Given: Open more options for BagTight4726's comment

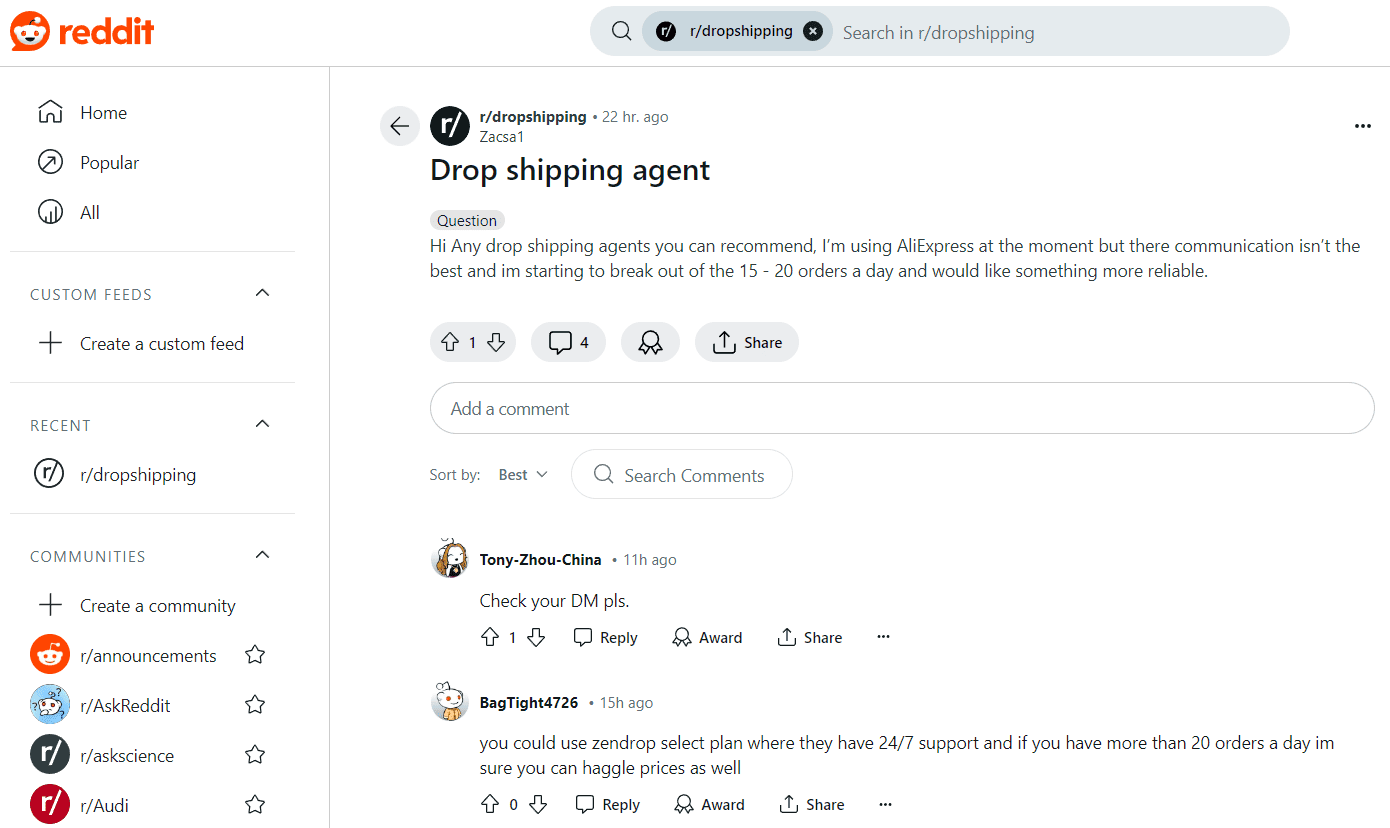Looking at the screenshot, I should tap(885, 804).
